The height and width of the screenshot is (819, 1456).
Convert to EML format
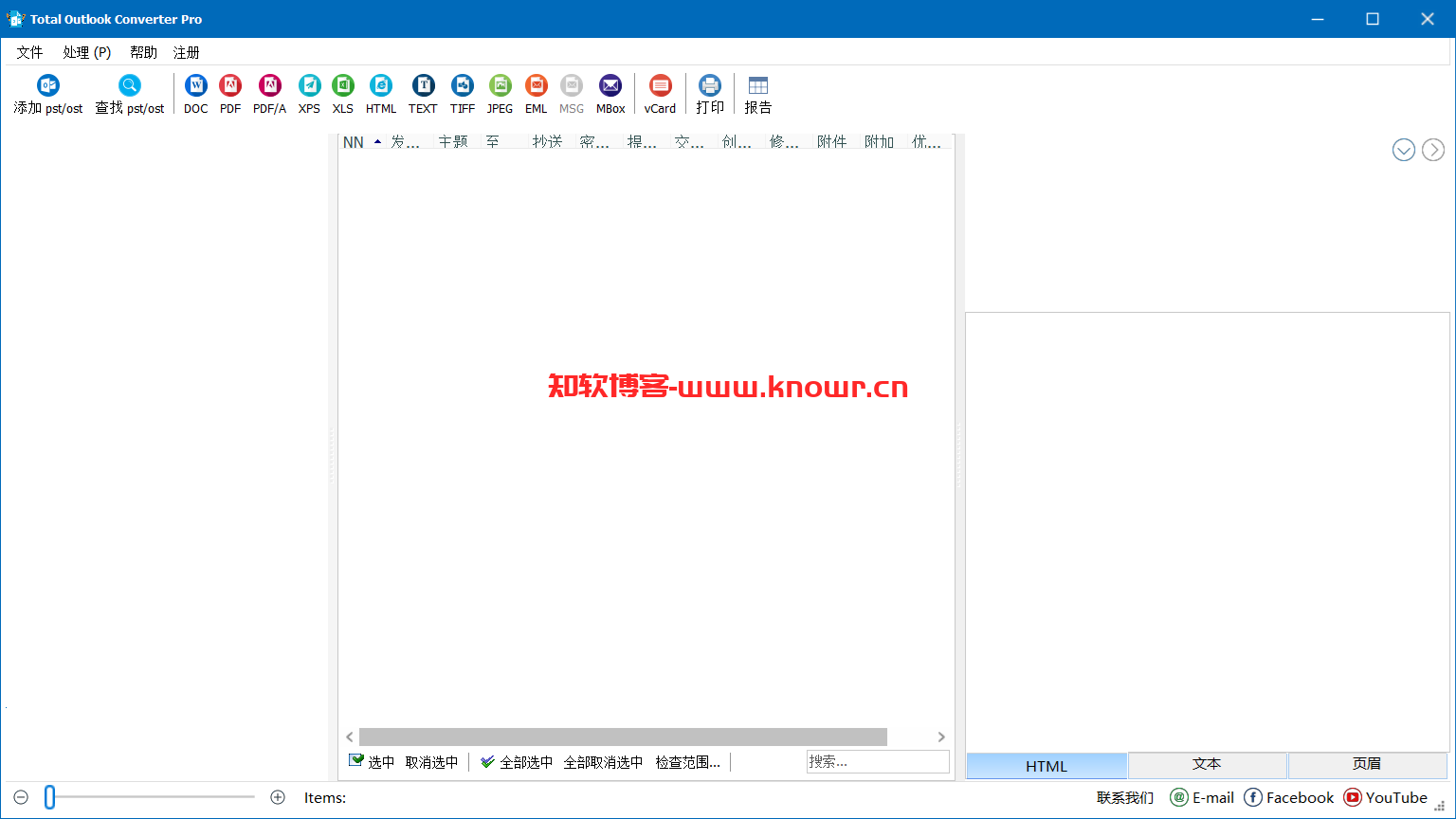[537, 95]
